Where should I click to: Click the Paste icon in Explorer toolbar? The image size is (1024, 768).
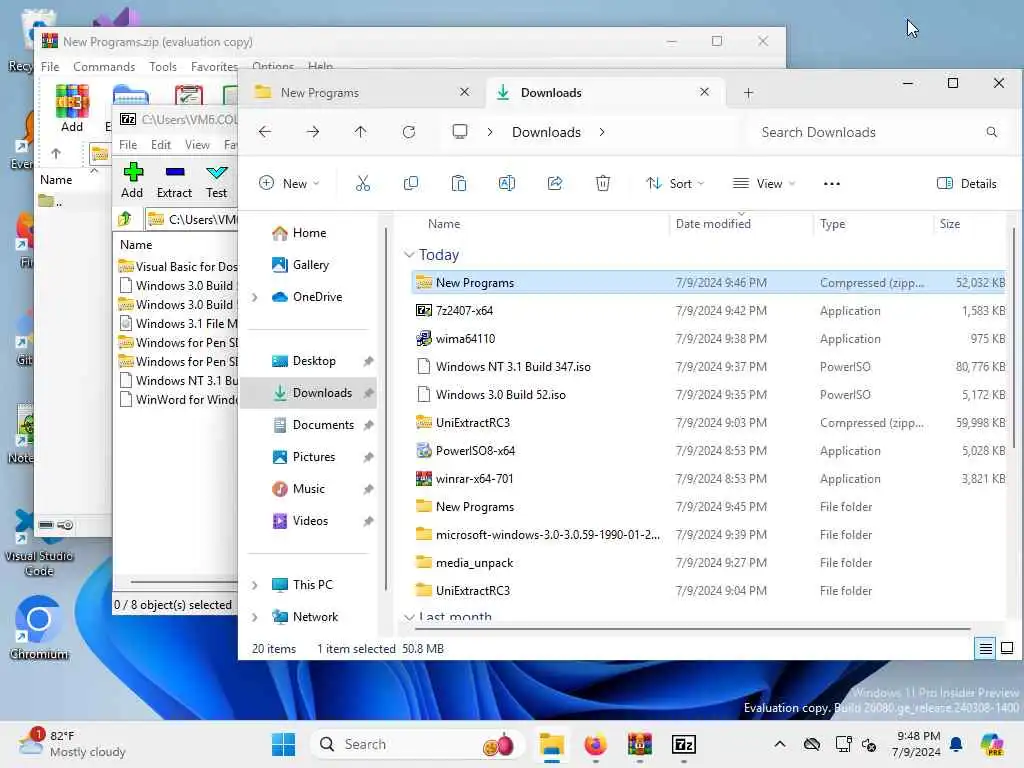pos(459,184)
